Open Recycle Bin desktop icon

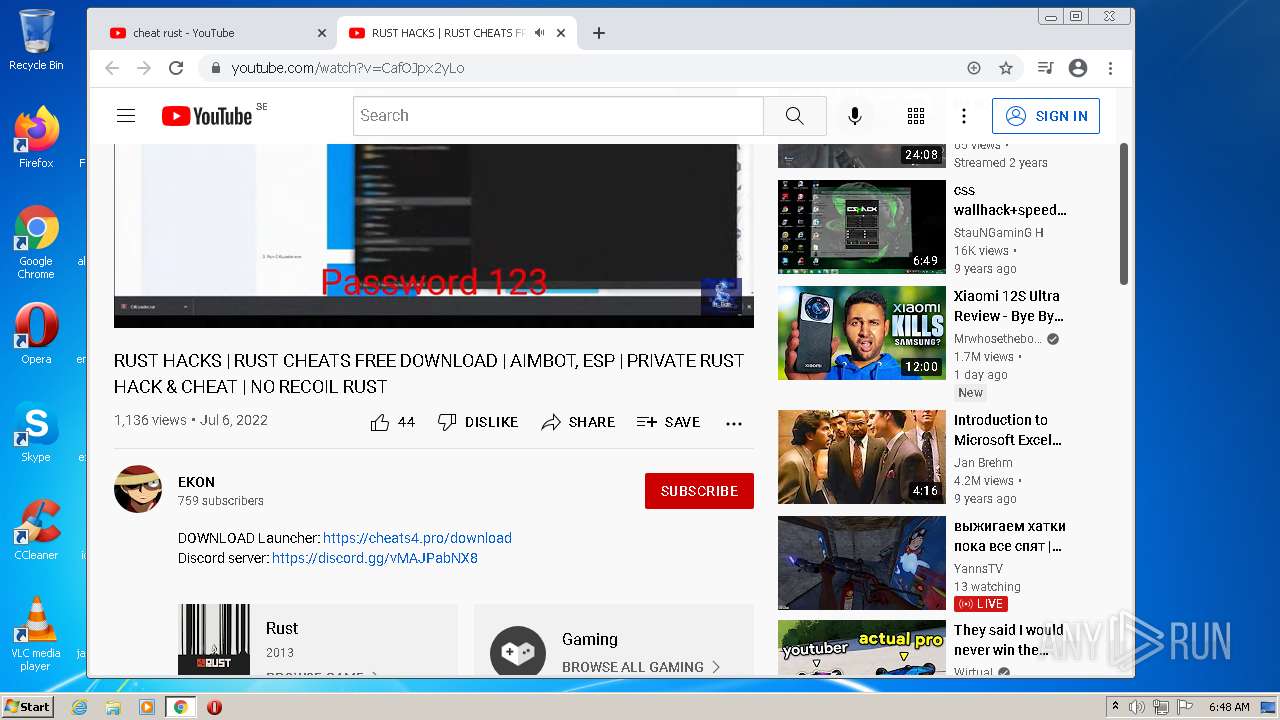[x=36, y=40]
